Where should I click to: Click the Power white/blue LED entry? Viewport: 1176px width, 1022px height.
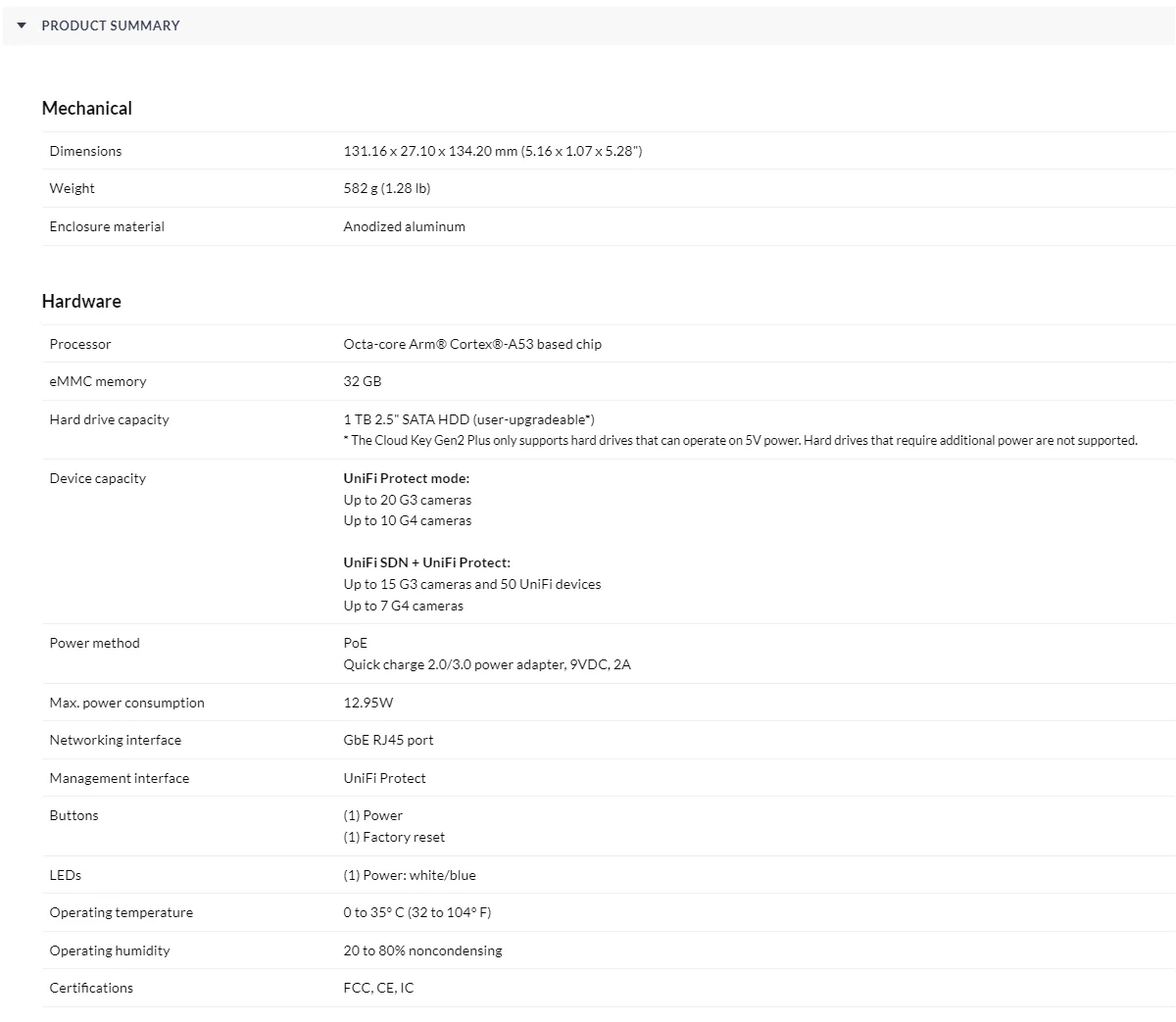click(409, 875)
